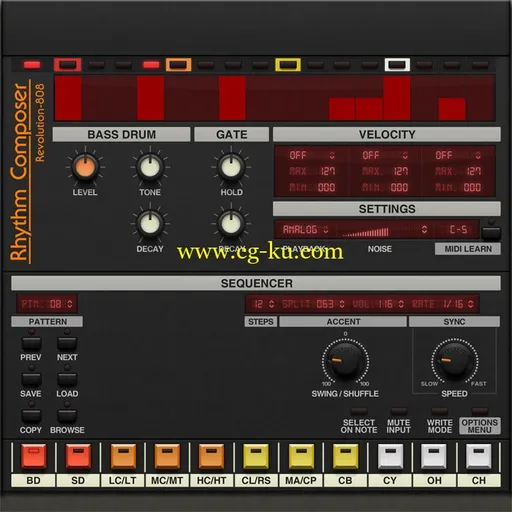Screen dimensions: 512x512
Task: Click the SWING / SHUFFLE knob
Action: tap(345, 362)
